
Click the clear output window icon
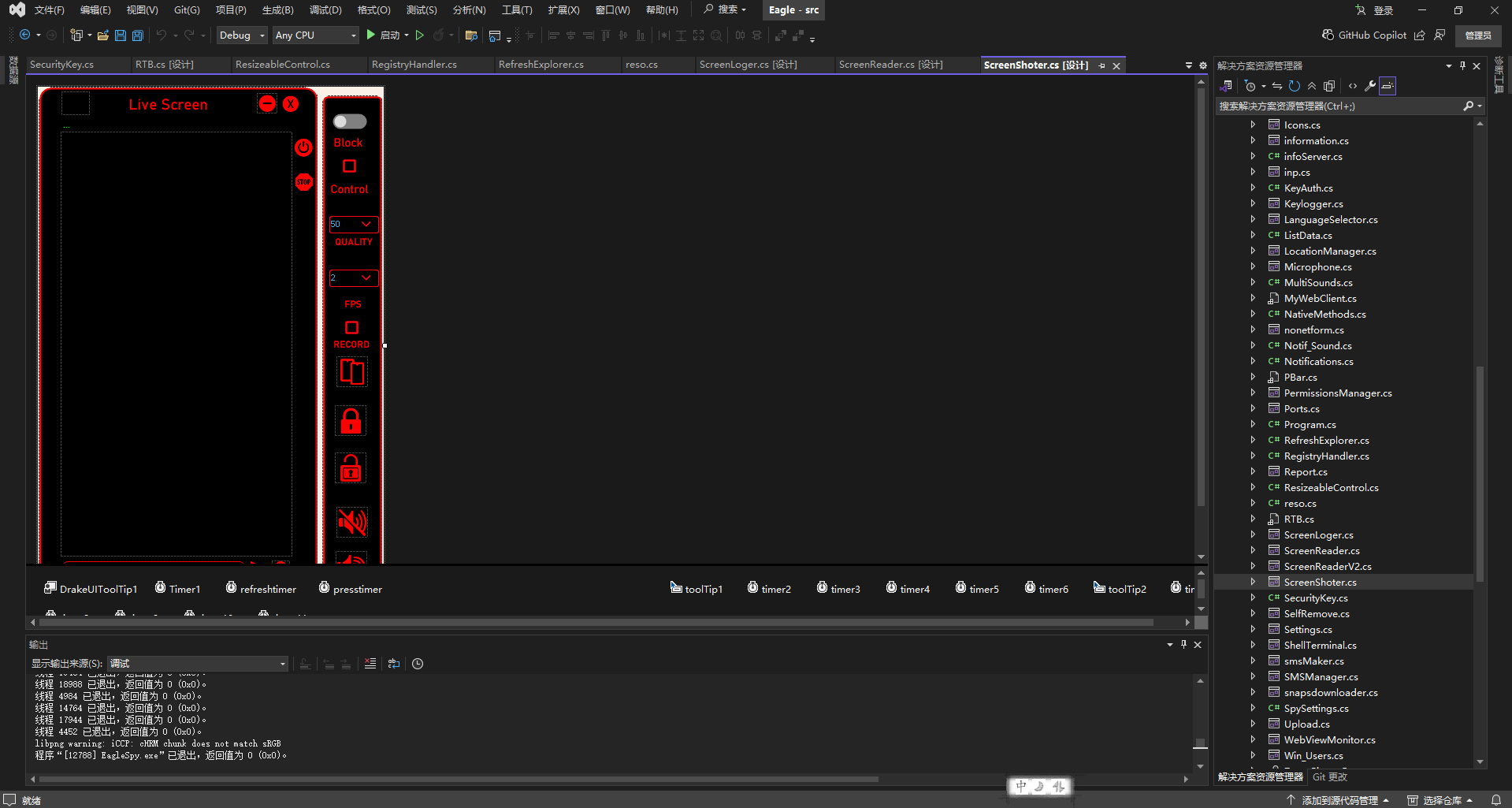coord(370,664)
